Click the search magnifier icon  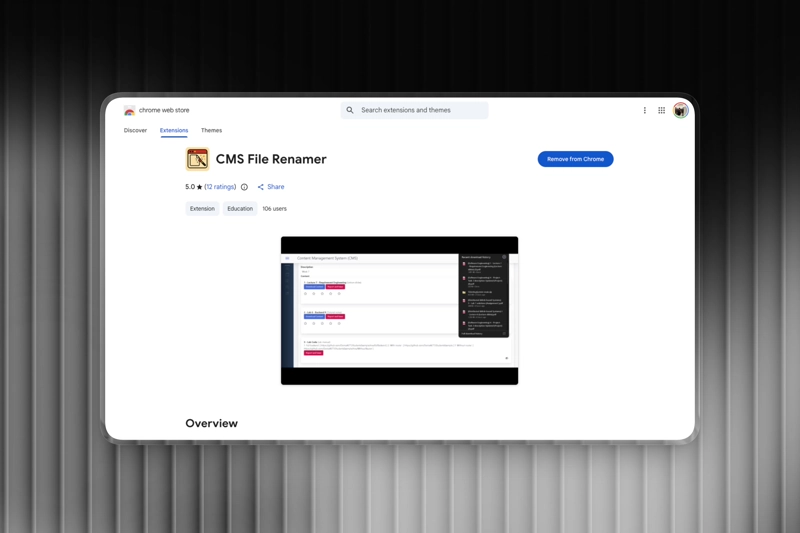[x=350, y=110]
